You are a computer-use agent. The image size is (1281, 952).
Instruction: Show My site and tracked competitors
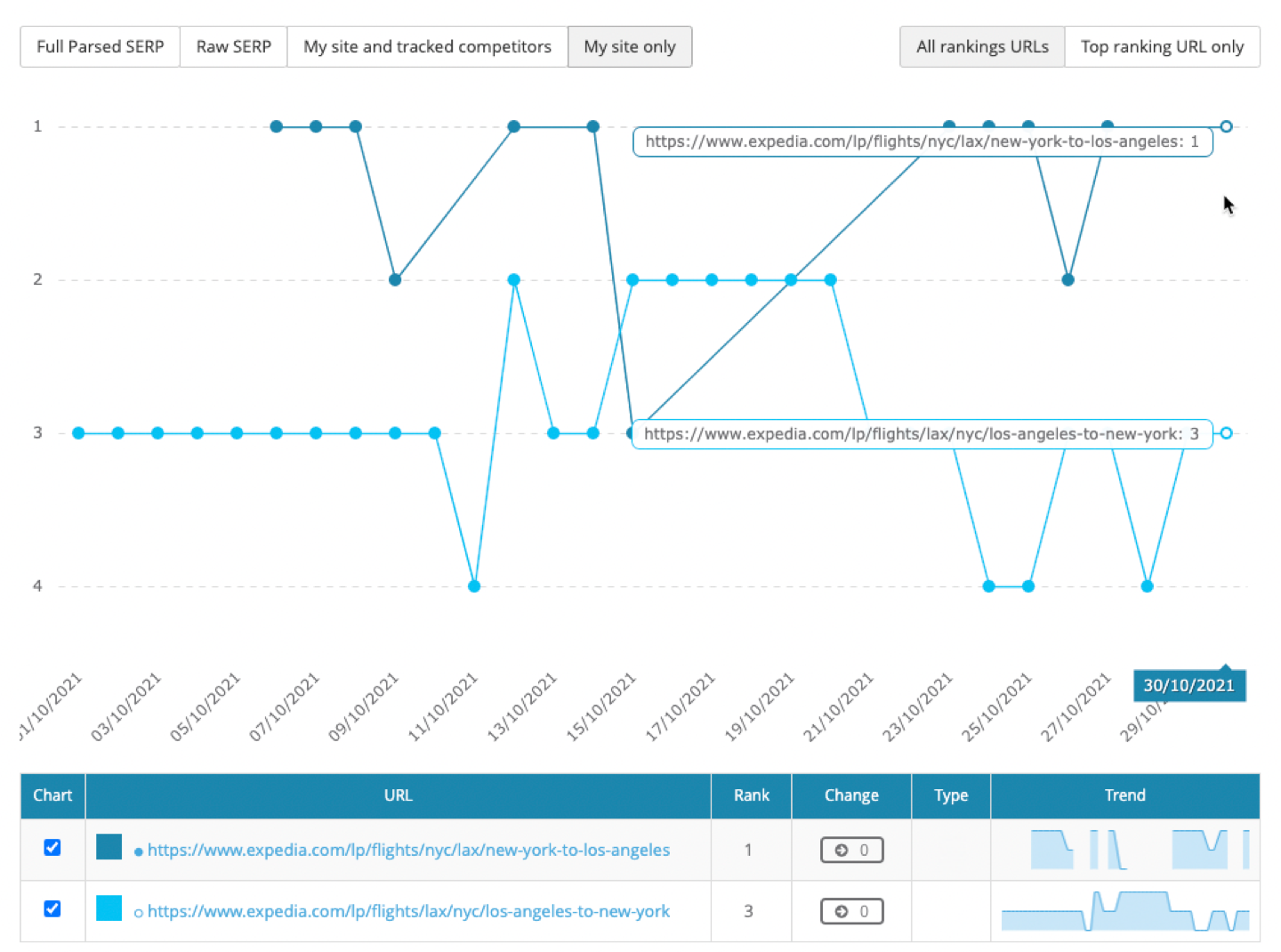[427, 47]
